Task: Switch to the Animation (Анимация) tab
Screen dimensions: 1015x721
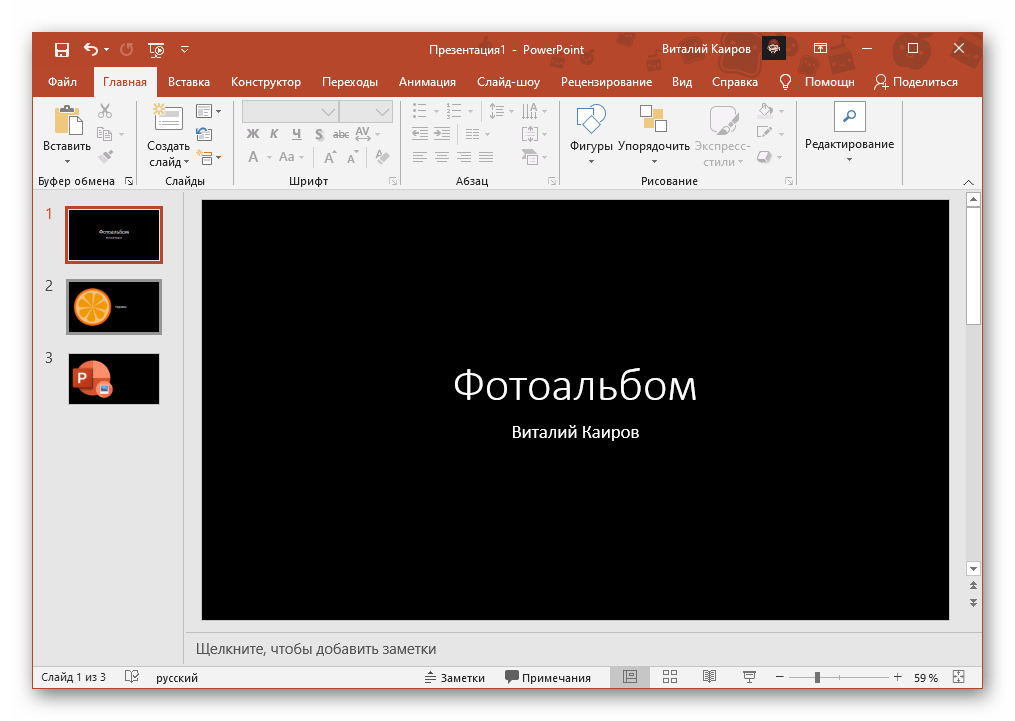Action: coord(427,82)
